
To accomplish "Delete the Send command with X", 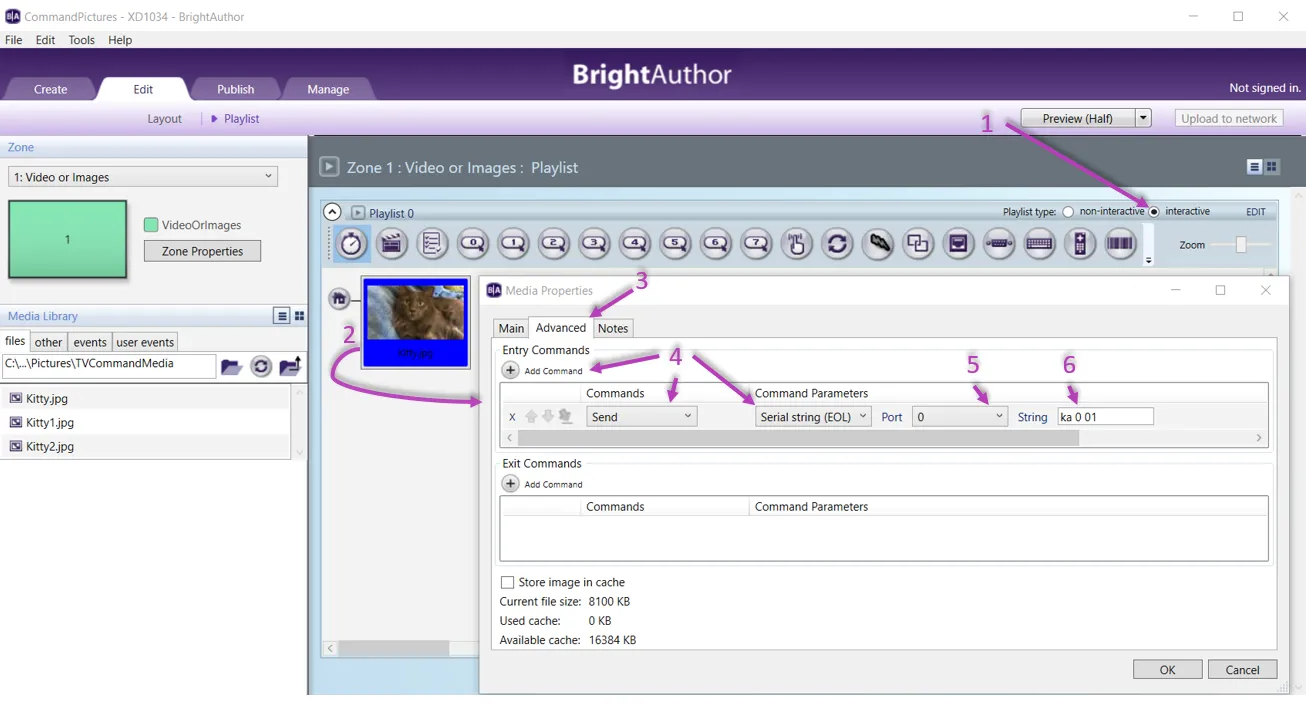I will point(512,417).
